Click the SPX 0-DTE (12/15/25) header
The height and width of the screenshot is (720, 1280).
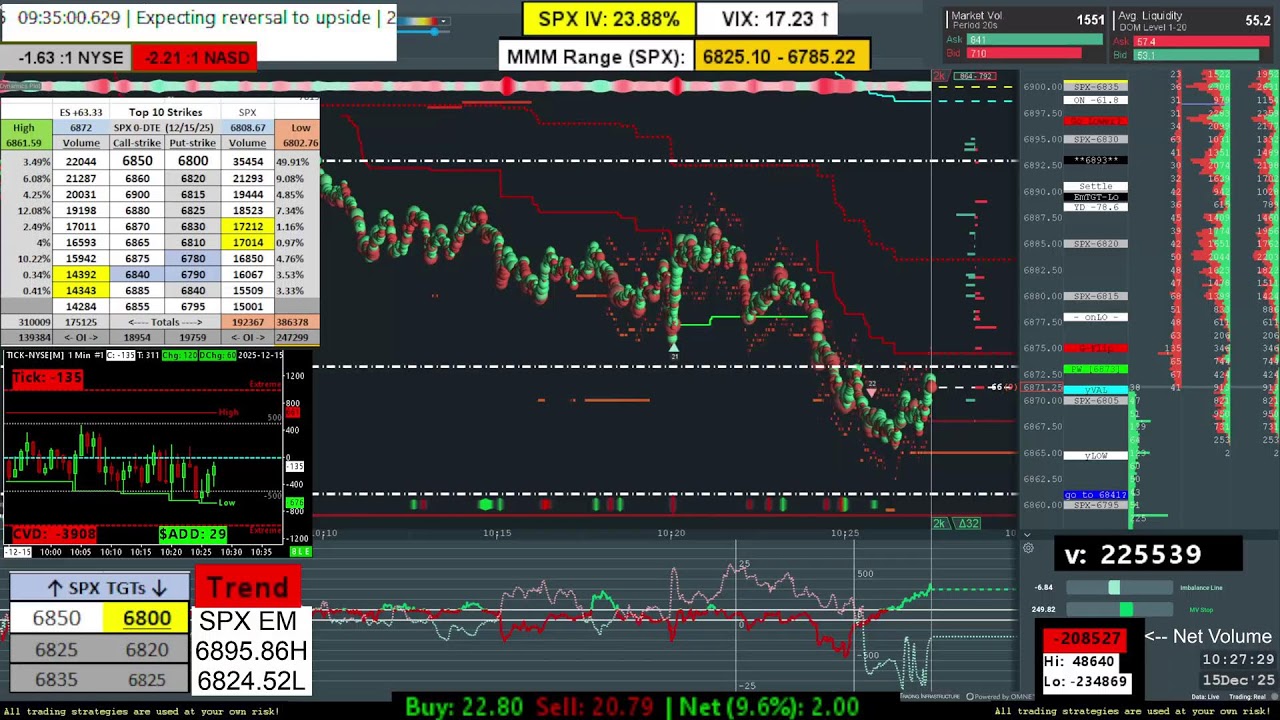click(165, 128)
